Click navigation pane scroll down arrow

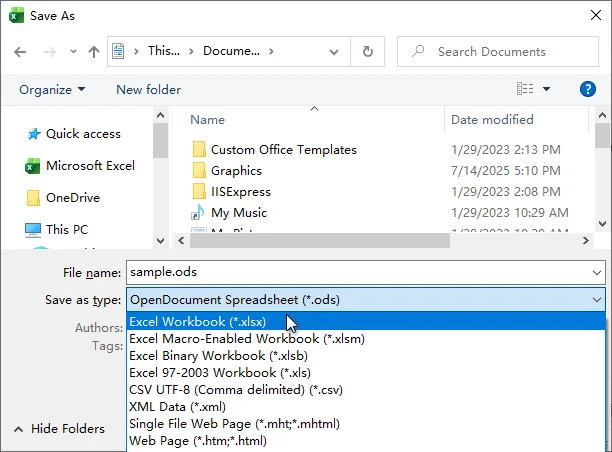(x=160, y=240)
